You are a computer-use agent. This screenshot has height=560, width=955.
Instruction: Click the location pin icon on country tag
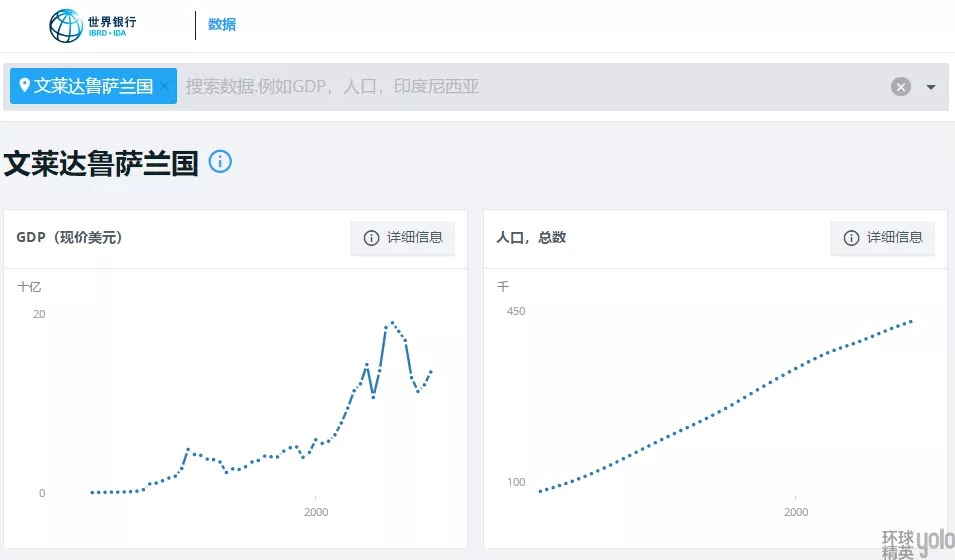tap(24, 86)
